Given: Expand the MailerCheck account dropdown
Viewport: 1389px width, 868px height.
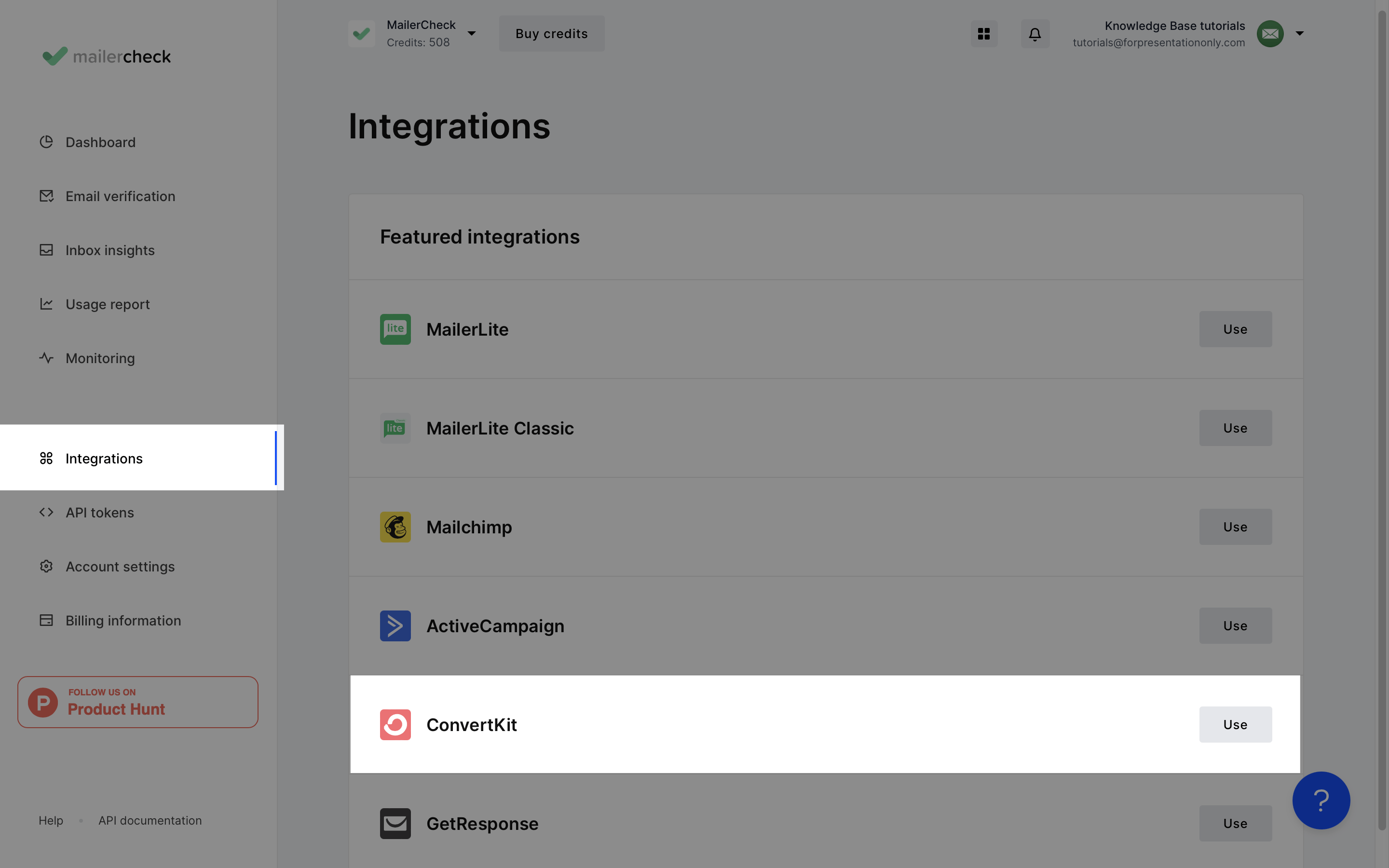Looking at the screenshot, I should 471,33.
